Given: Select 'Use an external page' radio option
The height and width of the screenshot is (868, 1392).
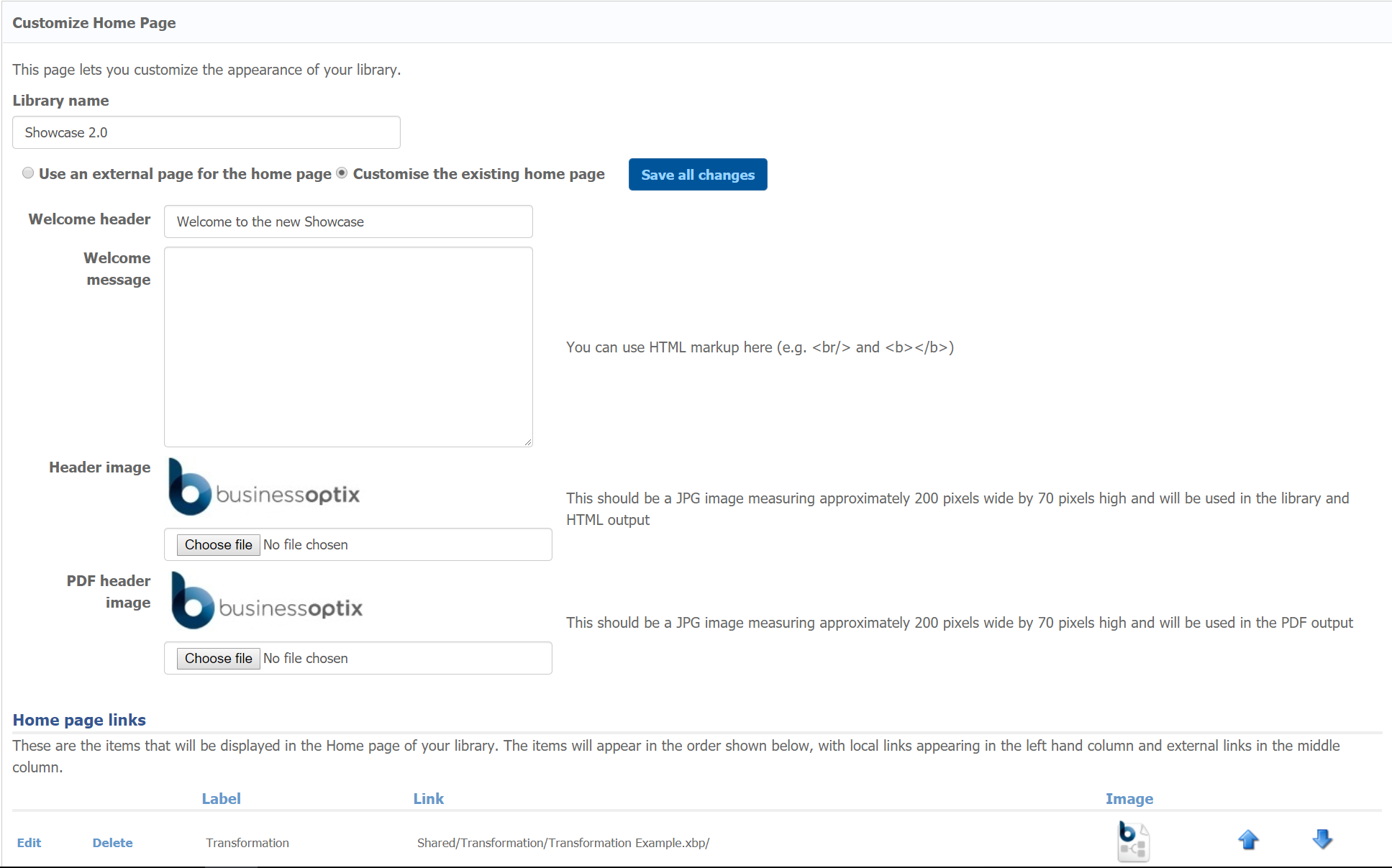Looking at the screenshot, I should tap(28, 173).
